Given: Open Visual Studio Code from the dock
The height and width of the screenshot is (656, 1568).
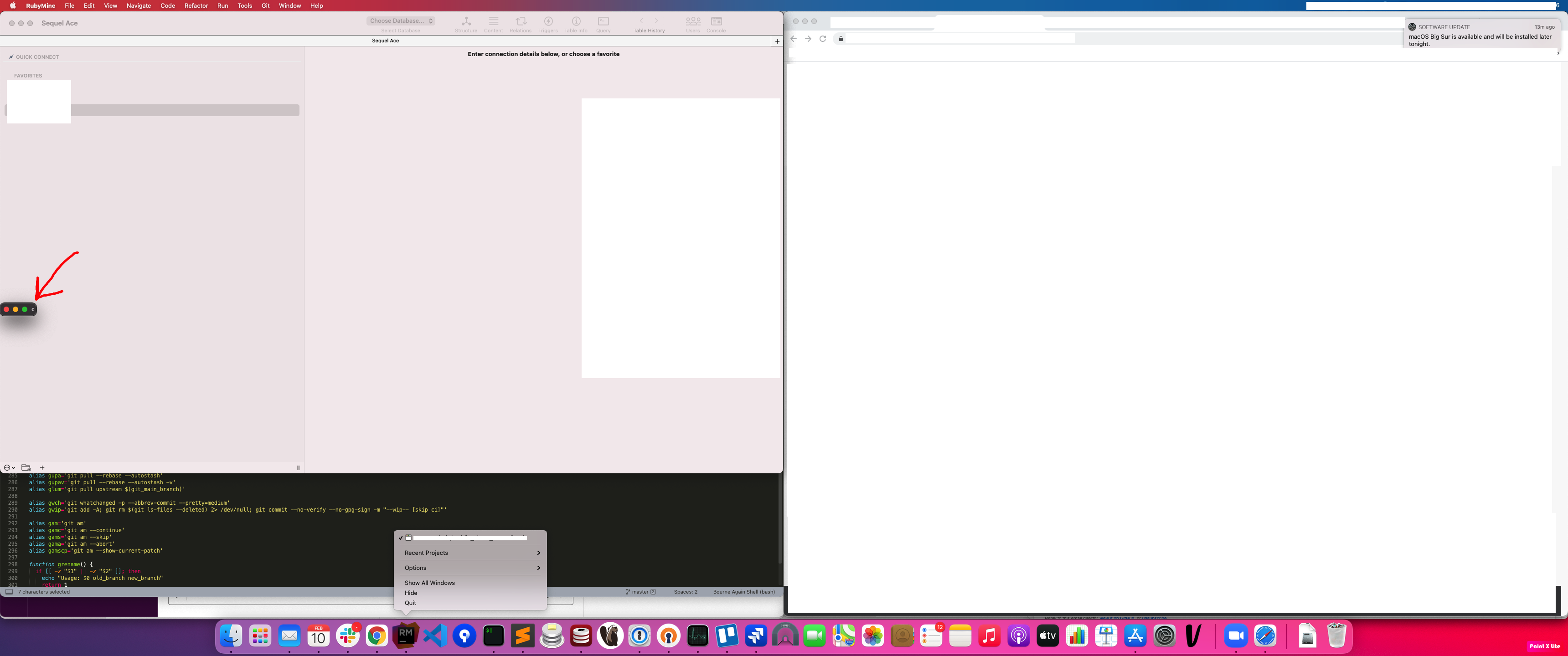Looking at the screenshot, I should click(435, 636).
